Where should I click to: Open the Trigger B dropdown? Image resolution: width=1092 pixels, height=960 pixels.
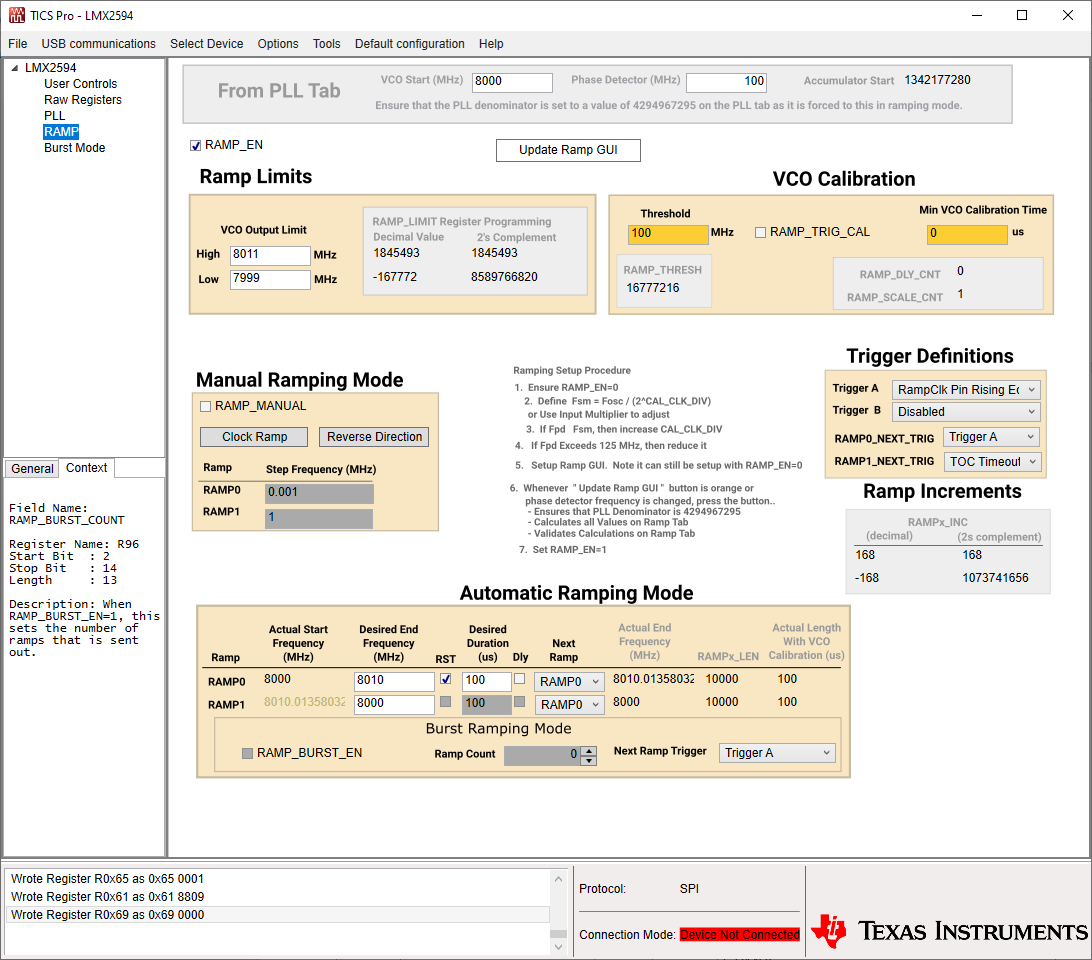(x=967, y=412)
